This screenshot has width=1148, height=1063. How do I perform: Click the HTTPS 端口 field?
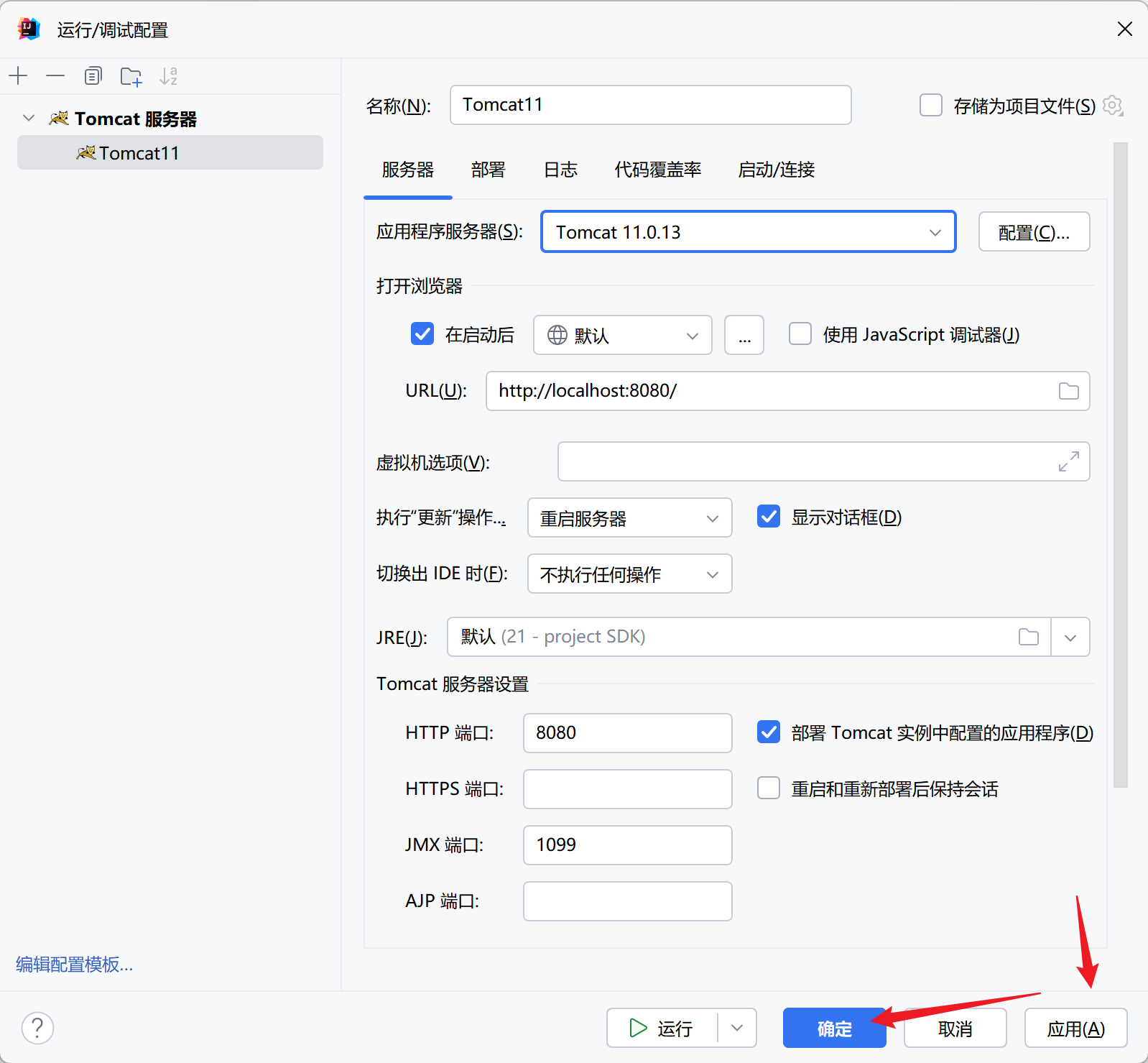tap(628, 789)
